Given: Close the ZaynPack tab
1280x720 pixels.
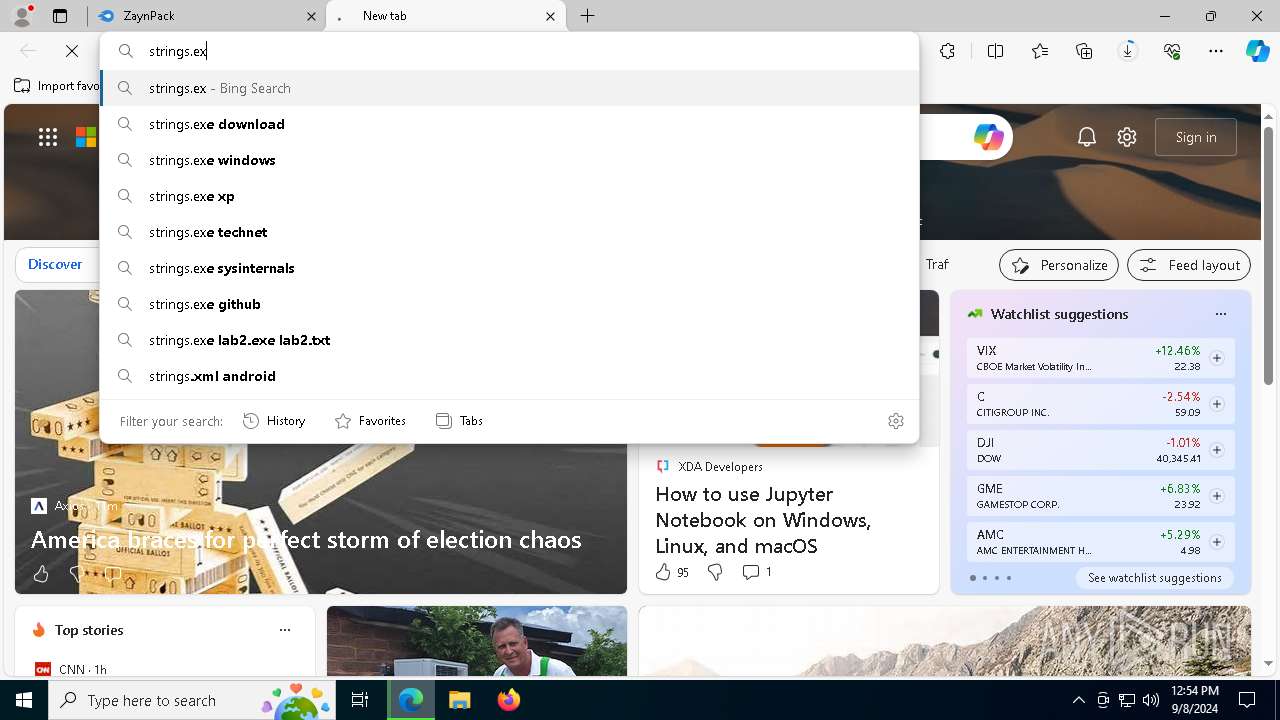Looking at the screenshot, I should tap(312, 16).
